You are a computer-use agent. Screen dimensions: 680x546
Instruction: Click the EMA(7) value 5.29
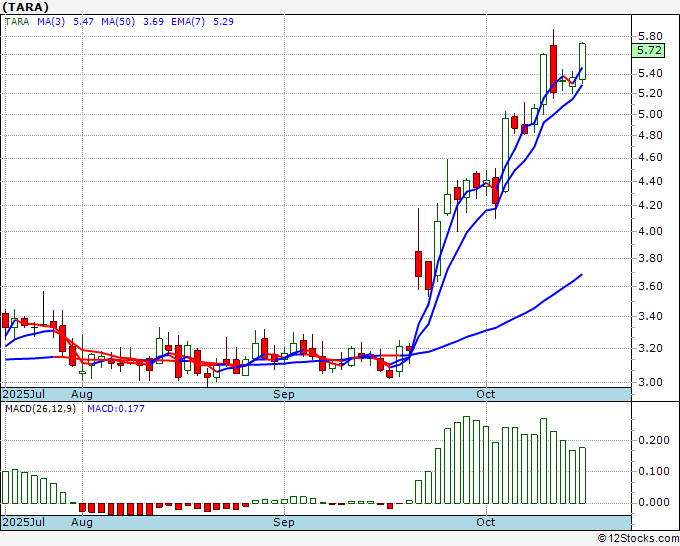[223, 21]
